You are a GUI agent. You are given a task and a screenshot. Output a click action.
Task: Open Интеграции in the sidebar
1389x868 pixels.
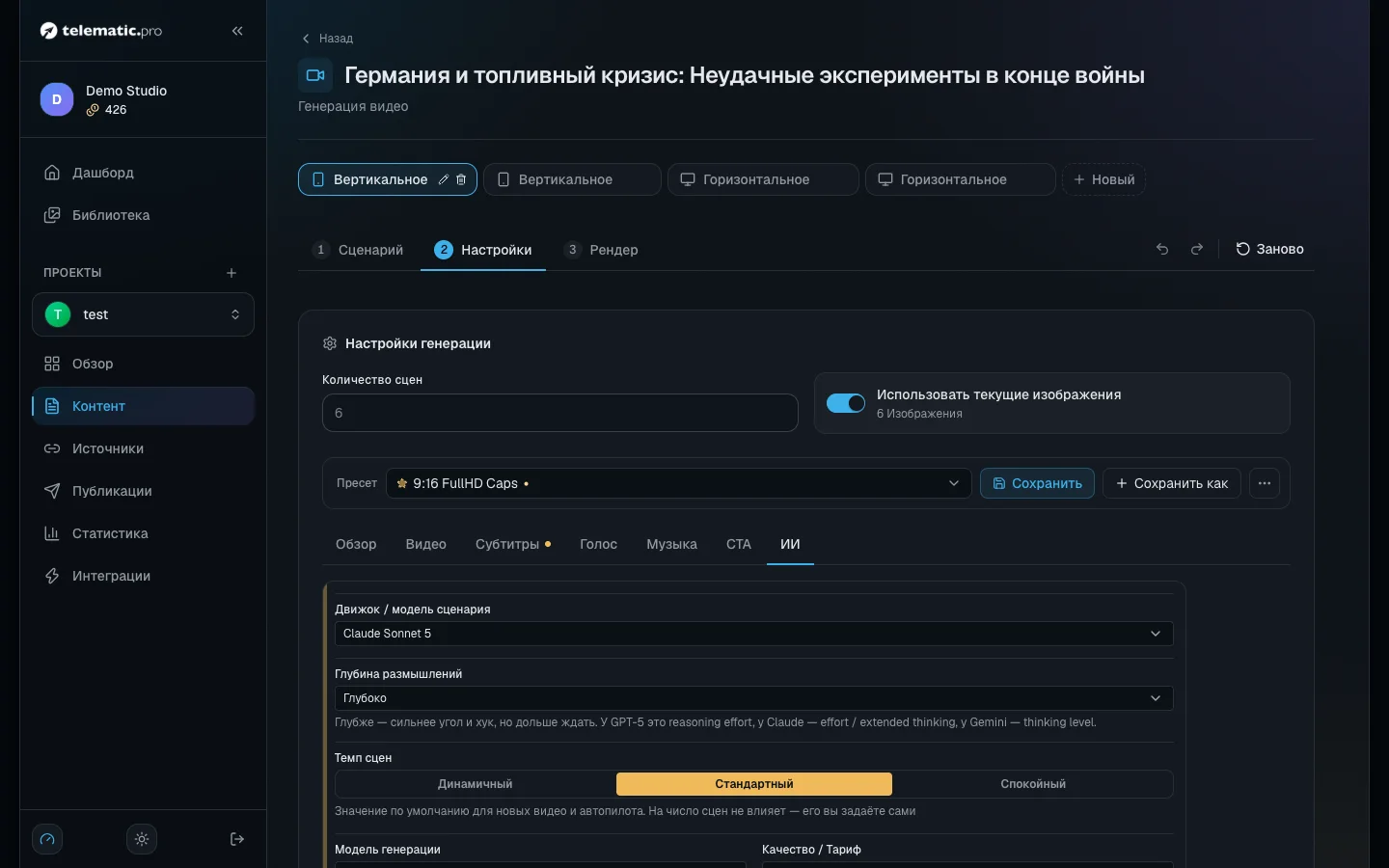144,576
